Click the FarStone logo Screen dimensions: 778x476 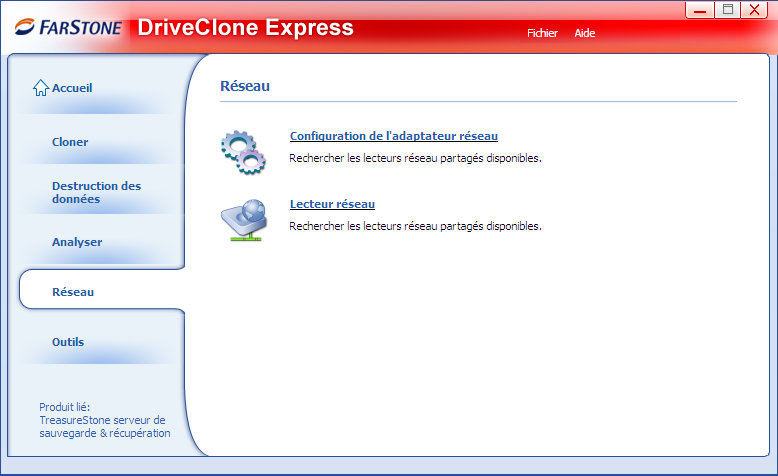[x=68, y=27]
